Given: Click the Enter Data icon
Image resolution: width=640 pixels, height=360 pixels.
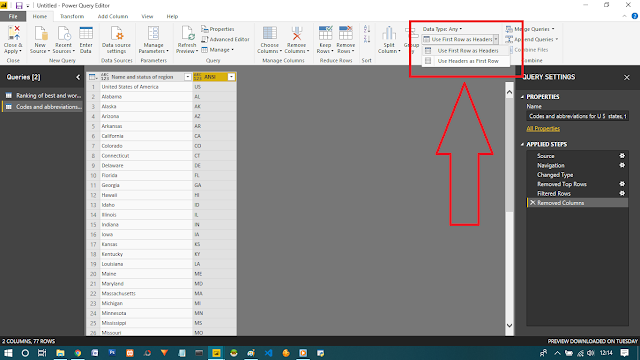Looking at the screenshot, I should [86, 33].
